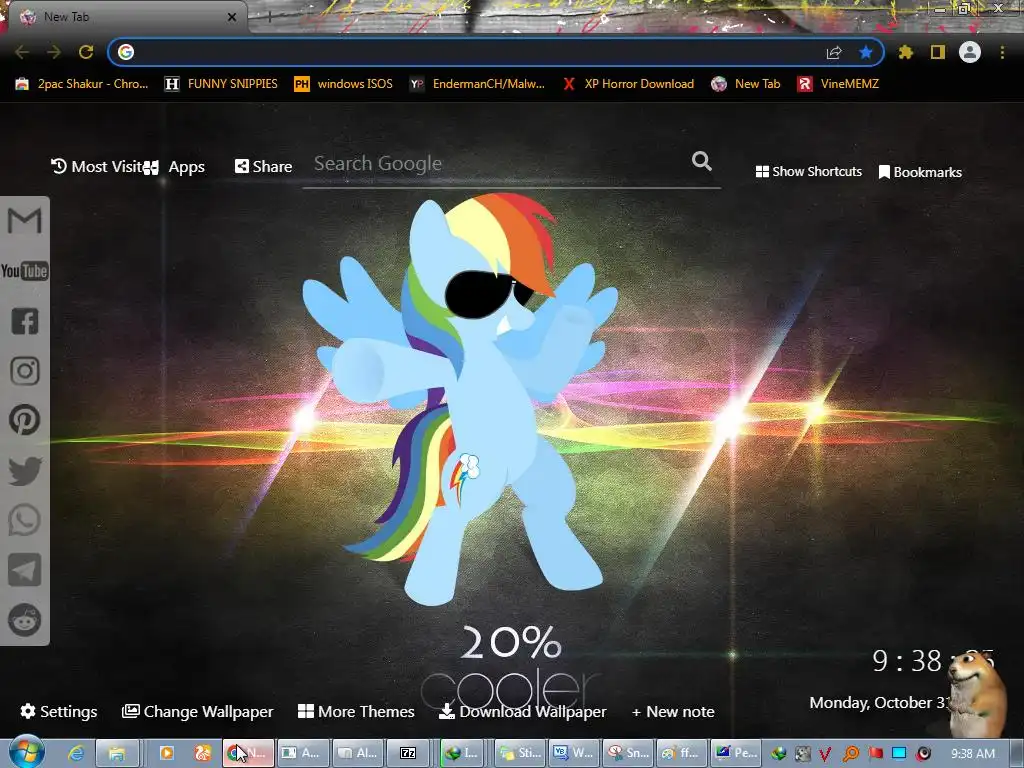Viewport: 1024px width, 768px height.
Task: Open Most Visited menu
Action: pos(97,167)
